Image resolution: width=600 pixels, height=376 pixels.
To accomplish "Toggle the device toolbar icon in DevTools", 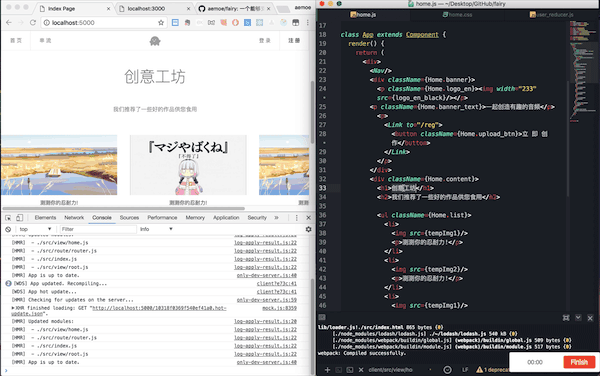I will [x=20, y=218].
